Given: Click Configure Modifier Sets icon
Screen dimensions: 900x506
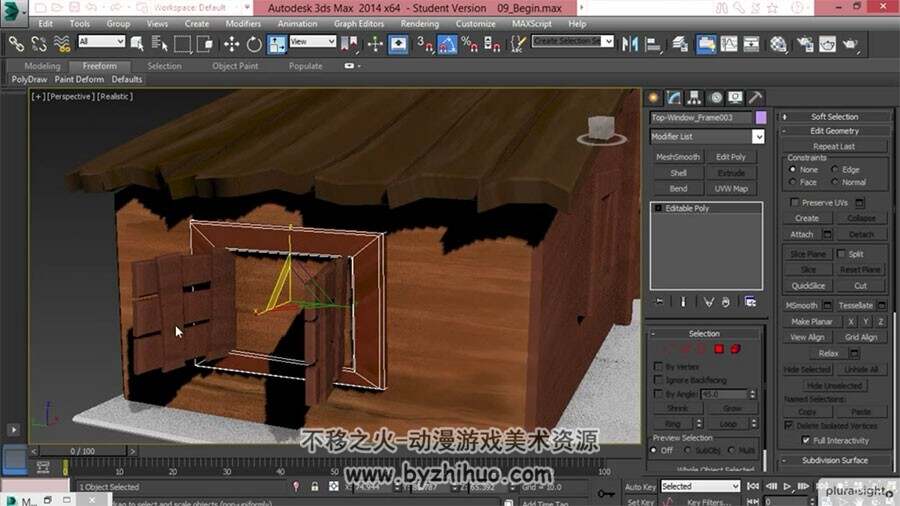Looking at the screenshot, I should [x=750, y=302].
